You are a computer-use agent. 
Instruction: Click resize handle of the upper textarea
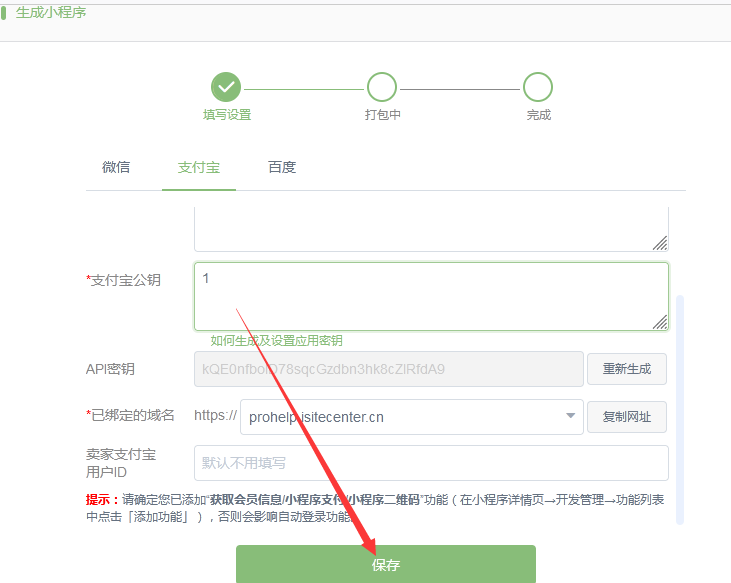[x=660, y=243]
